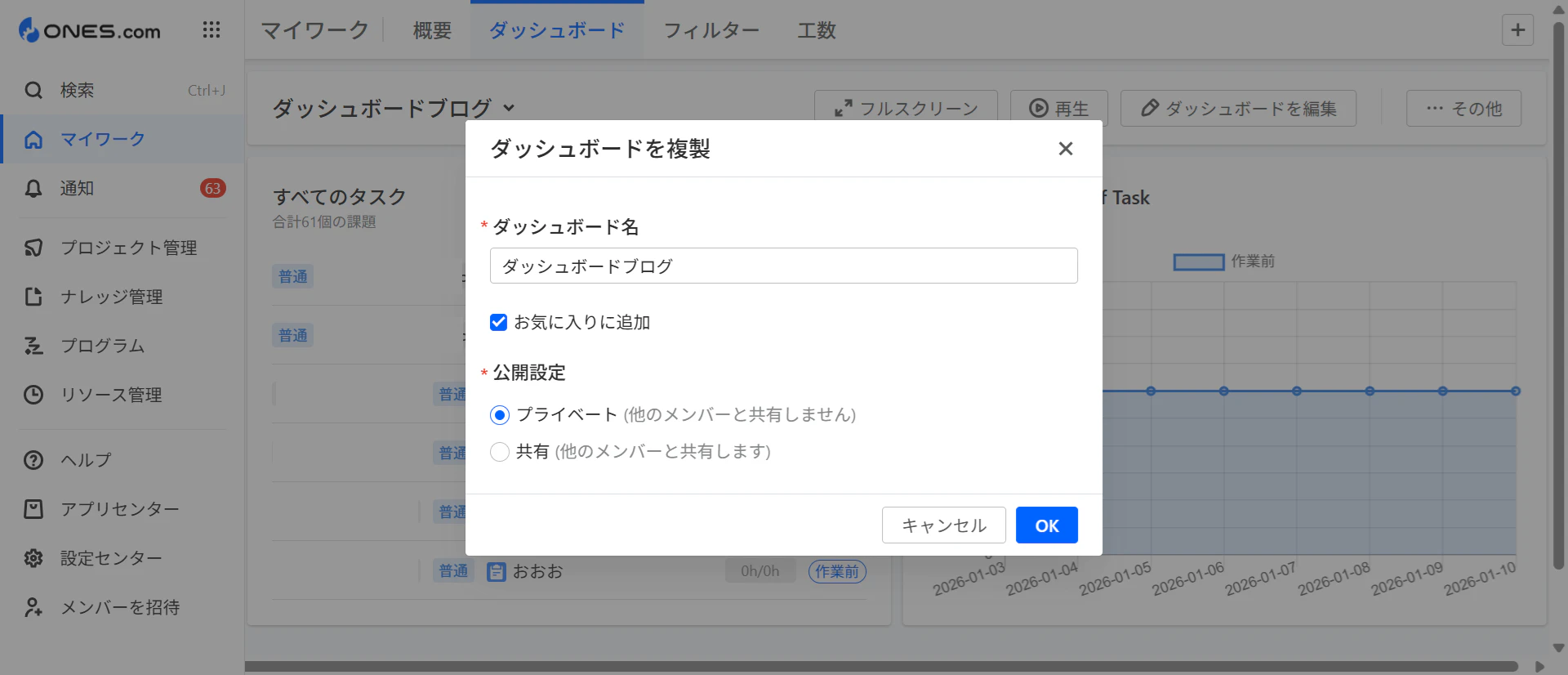This screenshot has width=1568, height=675.
Task: Toggle the 作業前 chart legend item
Action: 1224,262
